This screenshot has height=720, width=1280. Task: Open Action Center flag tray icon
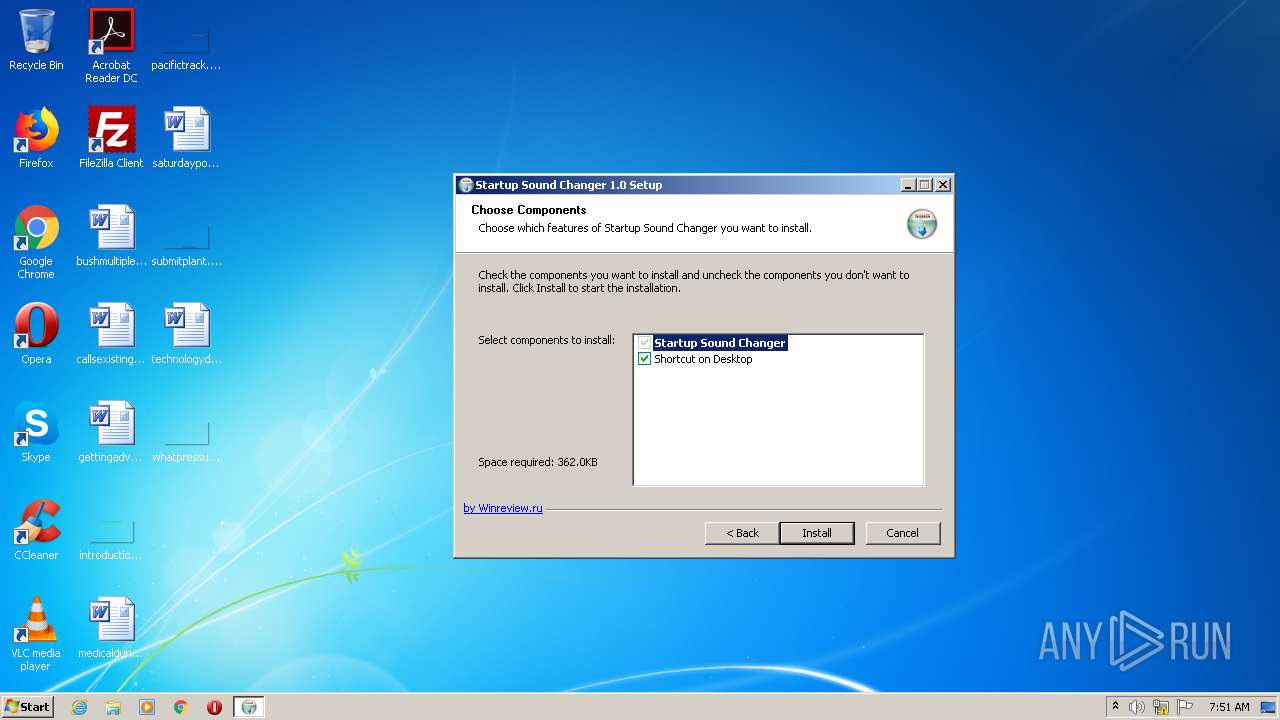1185,707
